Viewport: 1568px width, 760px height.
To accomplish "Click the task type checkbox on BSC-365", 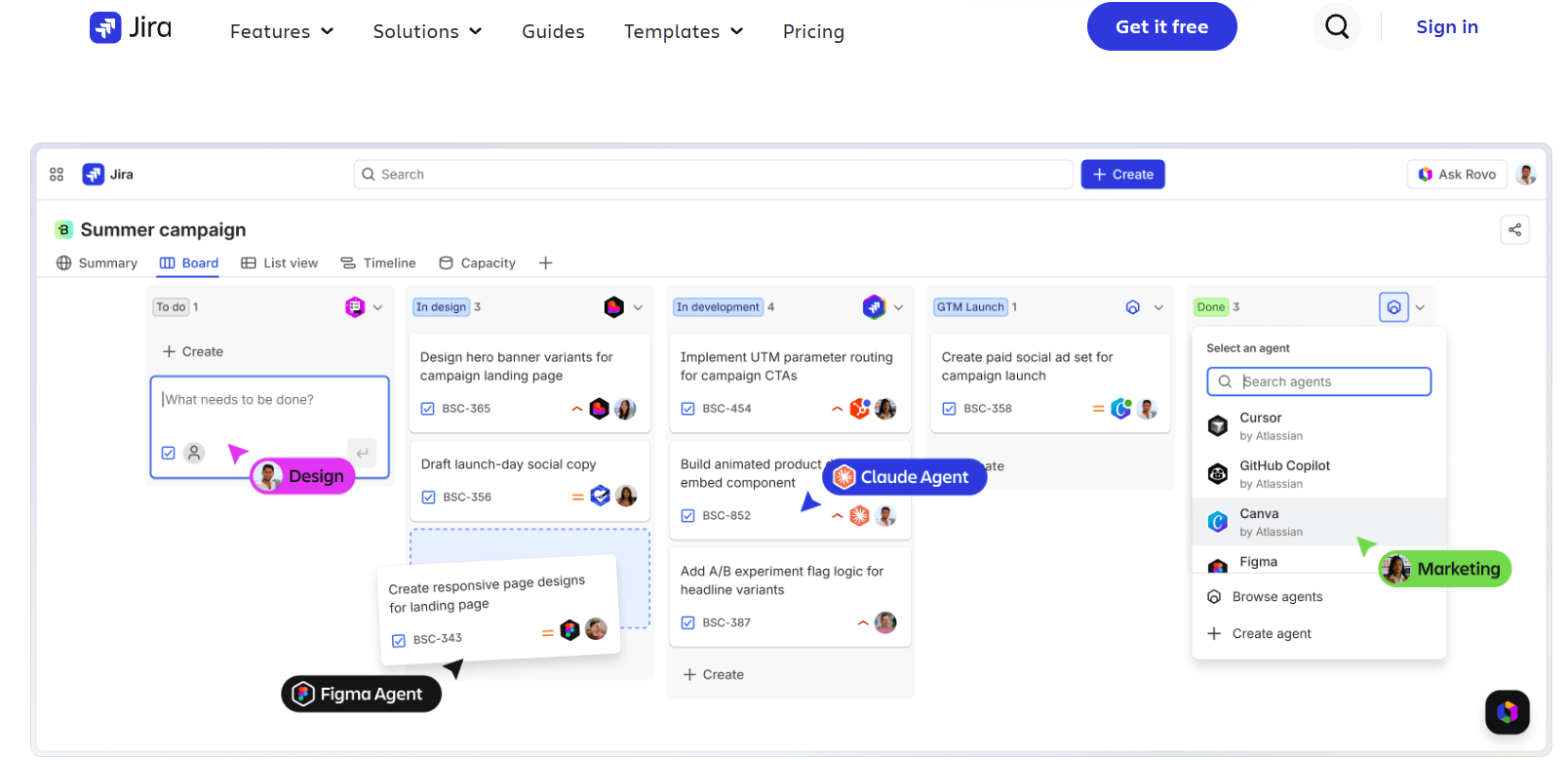I will click(428, 409).
